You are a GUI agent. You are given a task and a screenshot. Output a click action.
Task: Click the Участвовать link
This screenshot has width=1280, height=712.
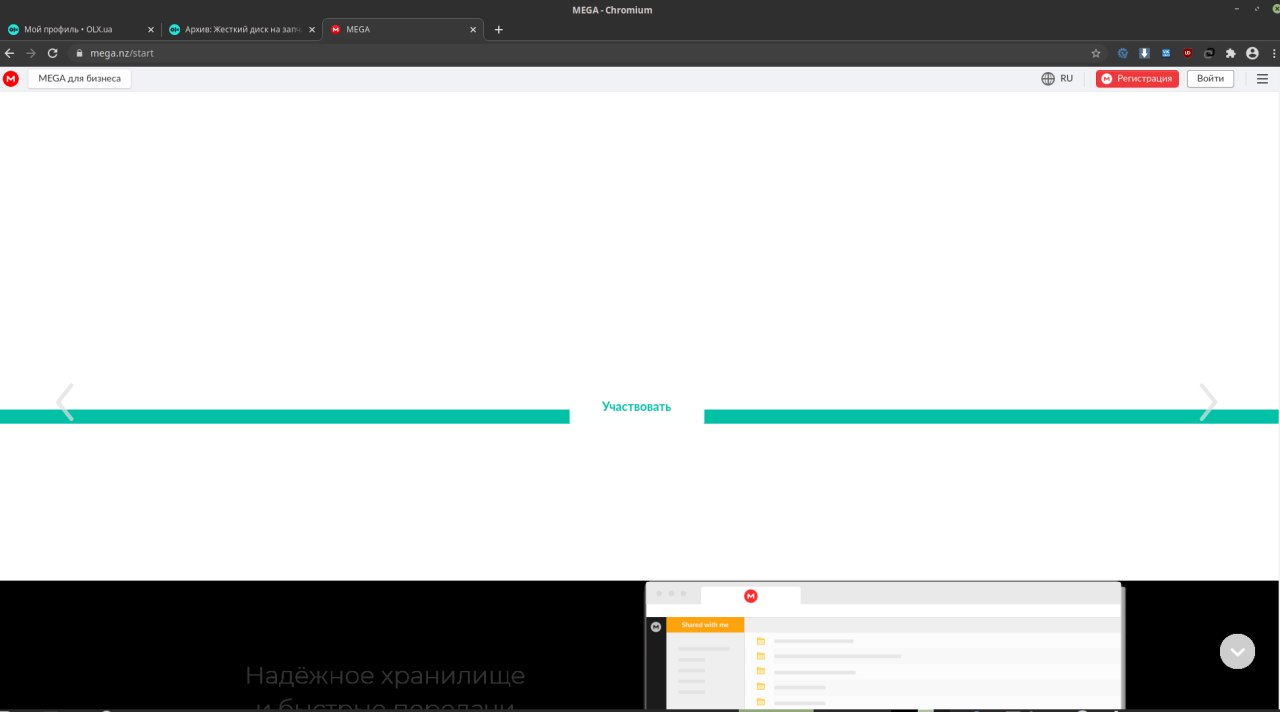(x=637, y=407)
